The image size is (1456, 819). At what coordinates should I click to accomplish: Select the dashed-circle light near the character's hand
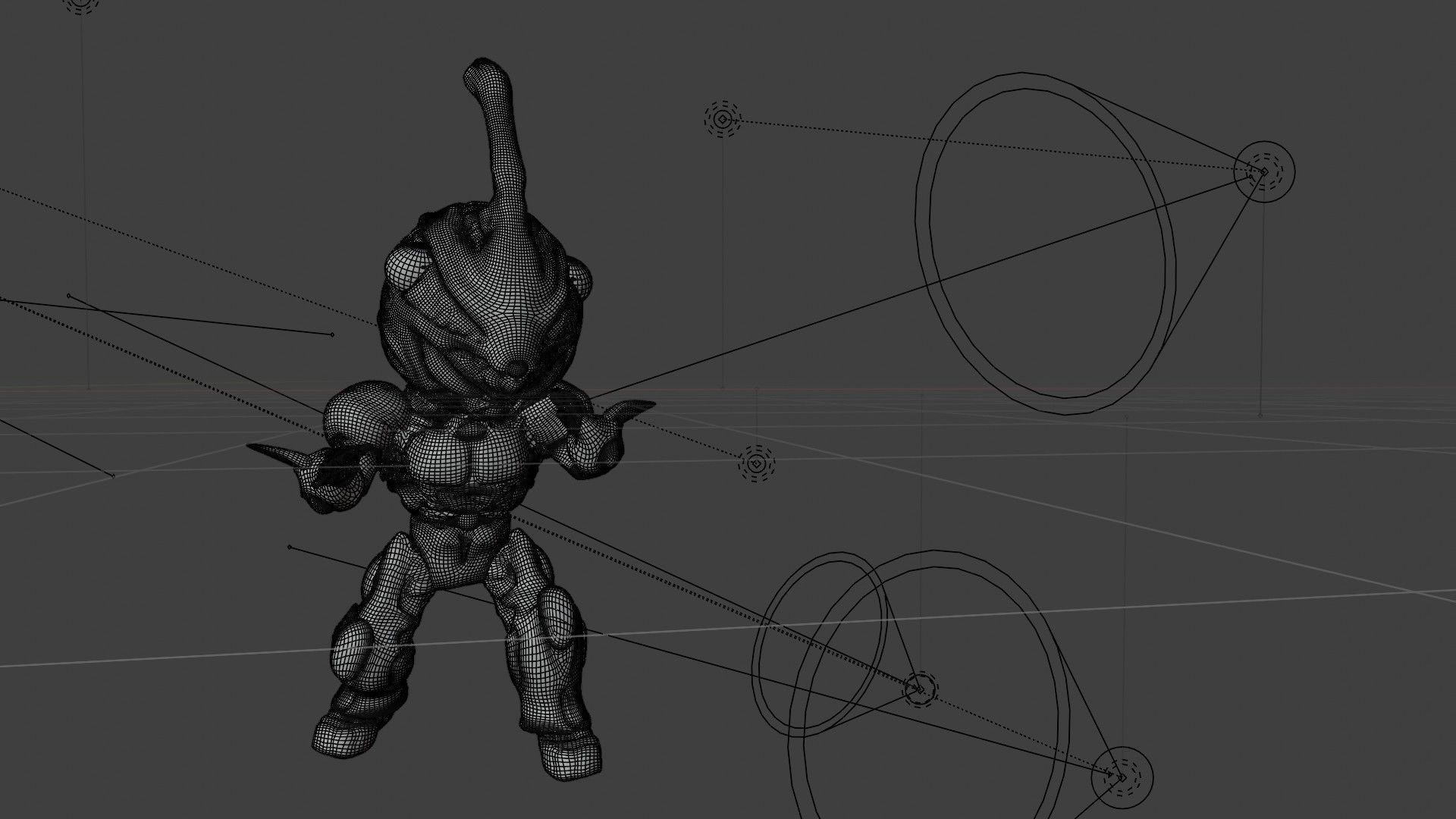pyautogui.click(x=757, y=463)
